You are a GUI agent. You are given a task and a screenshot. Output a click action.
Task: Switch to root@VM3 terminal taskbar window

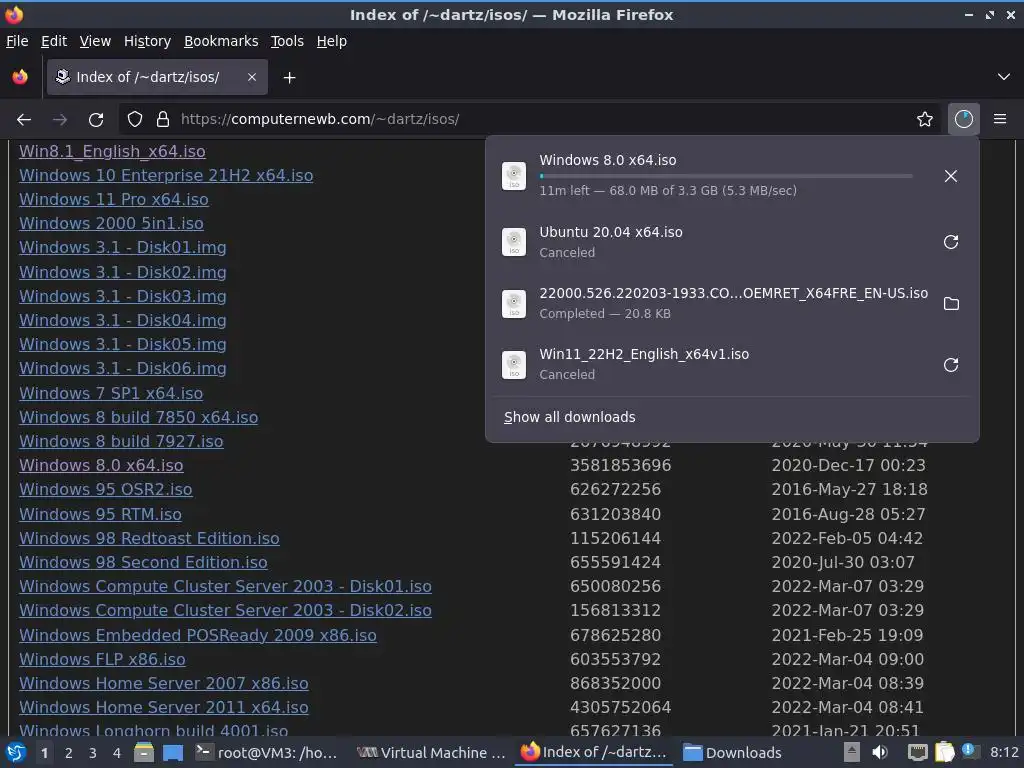pos(267,753)
